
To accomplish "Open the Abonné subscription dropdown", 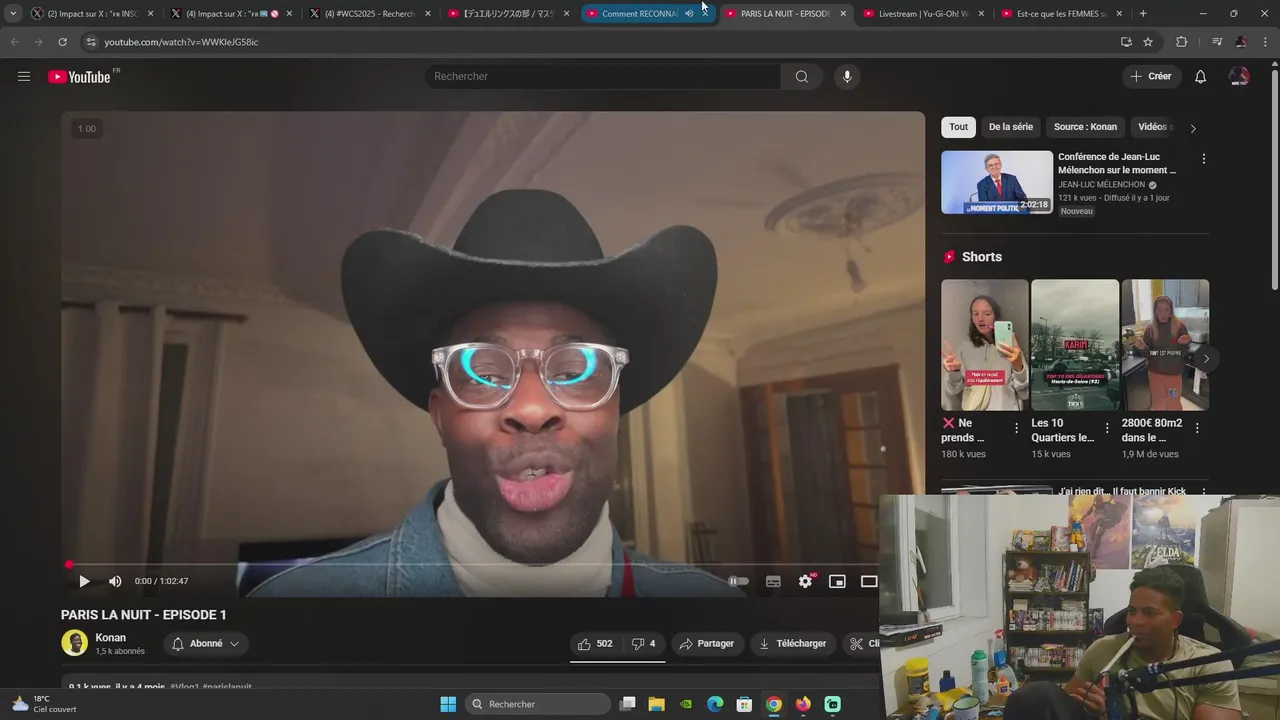I will click(205, 644).
